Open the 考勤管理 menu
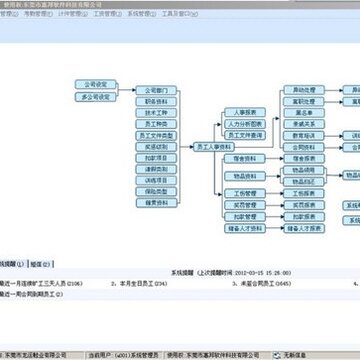 [38, 14]
